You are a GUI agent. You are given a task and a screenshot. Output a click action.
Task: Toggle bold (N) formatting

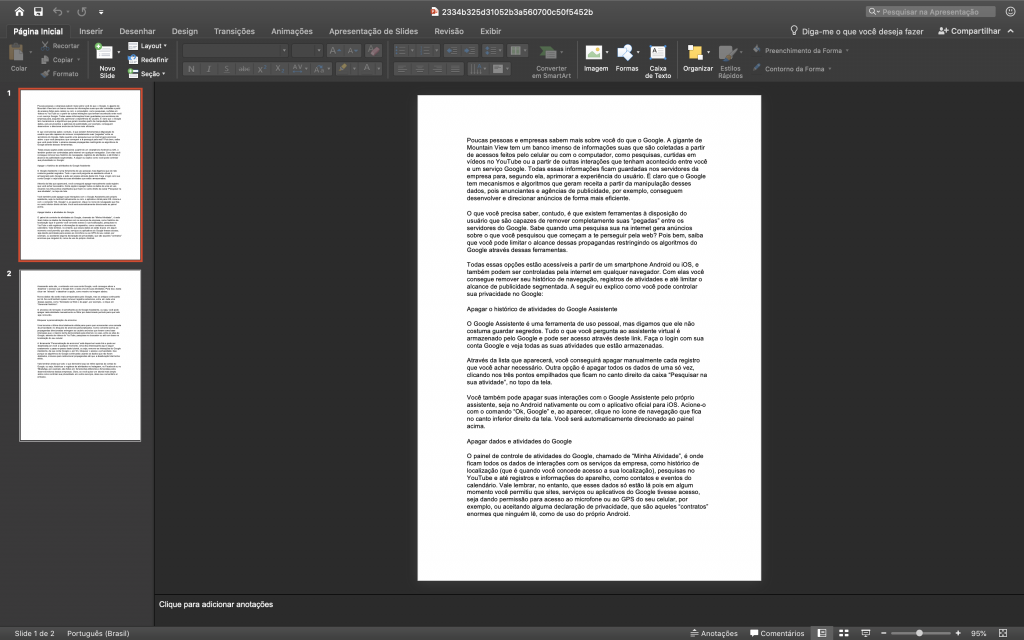click(191, 69)
